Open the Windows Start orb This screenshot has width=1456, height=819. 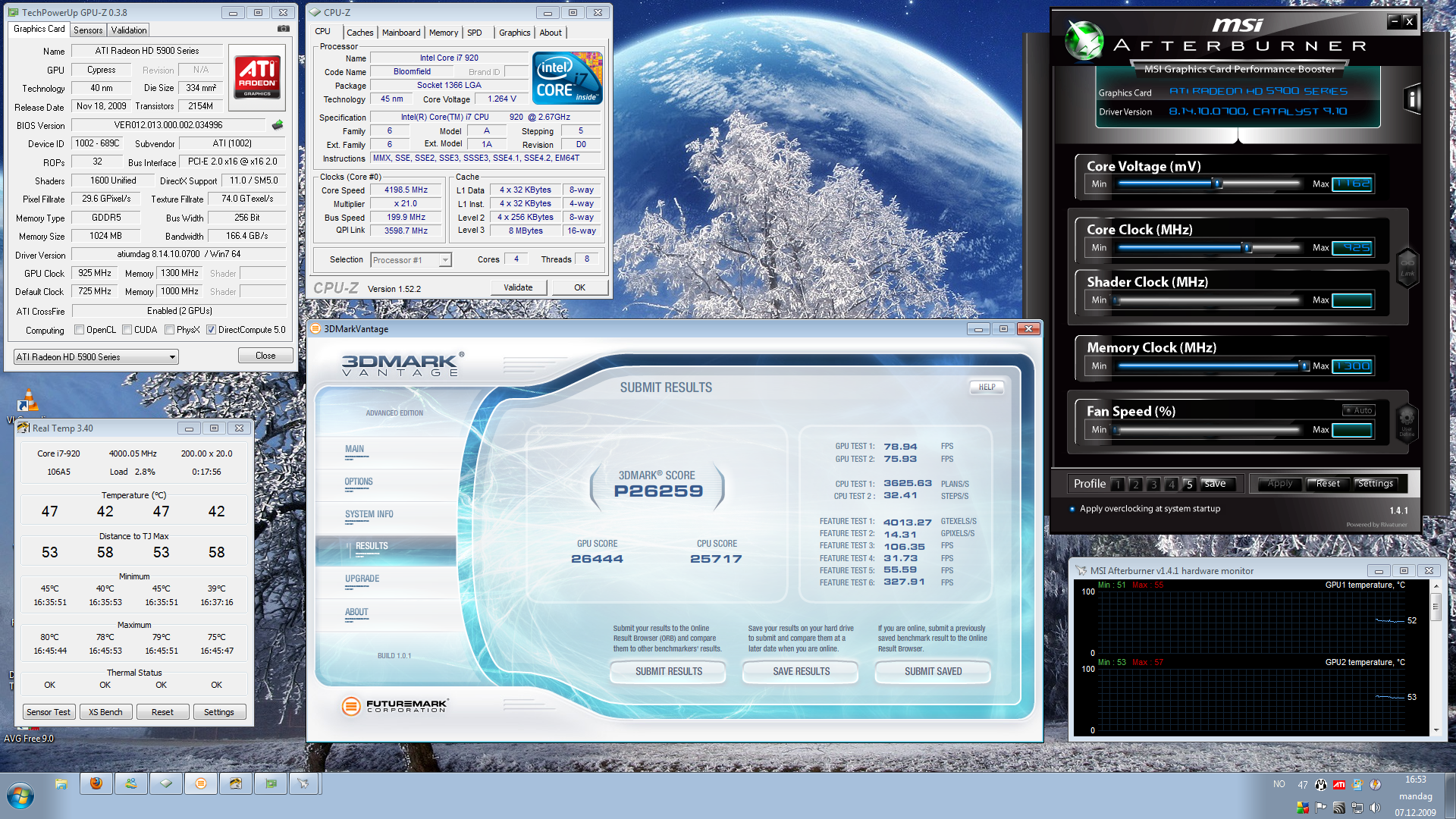coord(20,796)
